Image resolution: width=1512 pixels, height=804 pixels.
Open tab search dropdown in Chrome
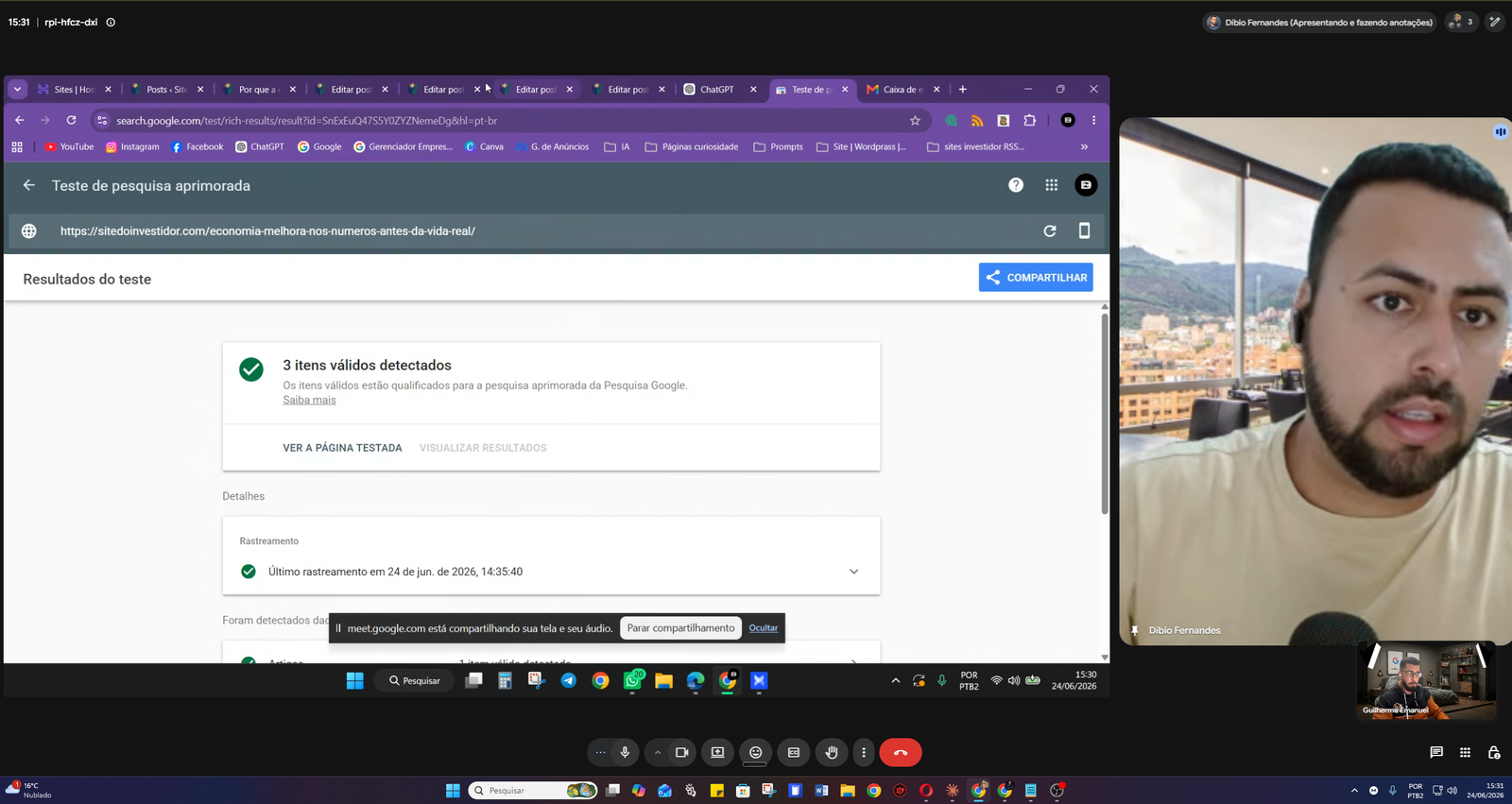point(17,90)
